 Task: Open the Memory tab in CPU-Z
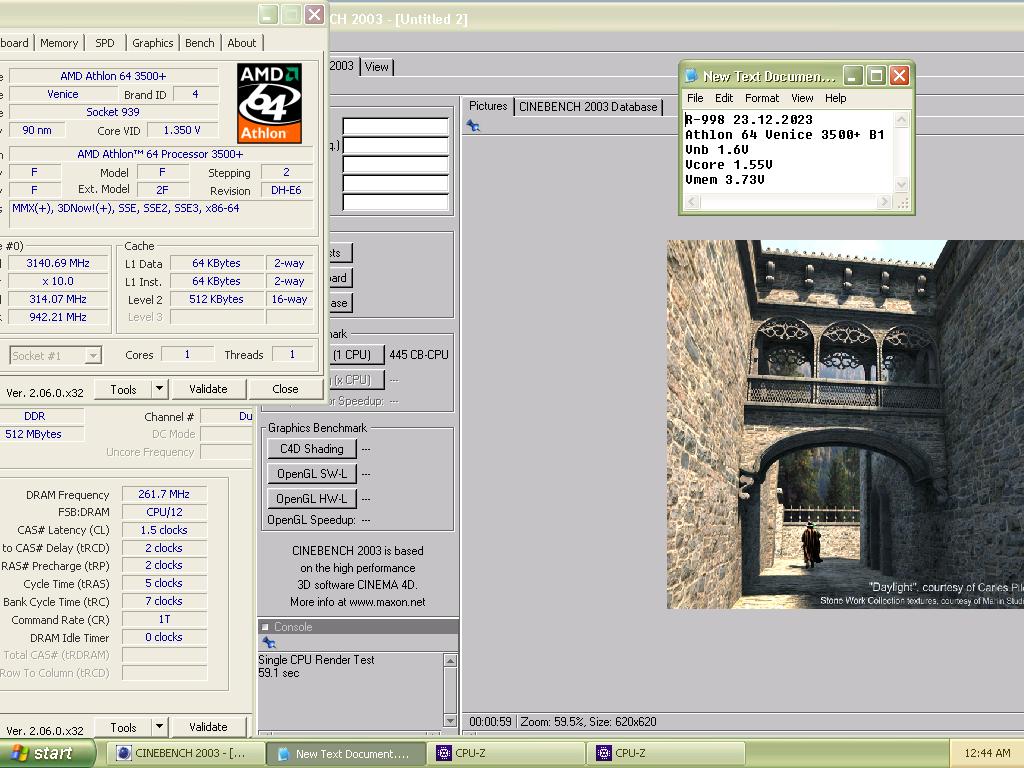click(59, 43)
